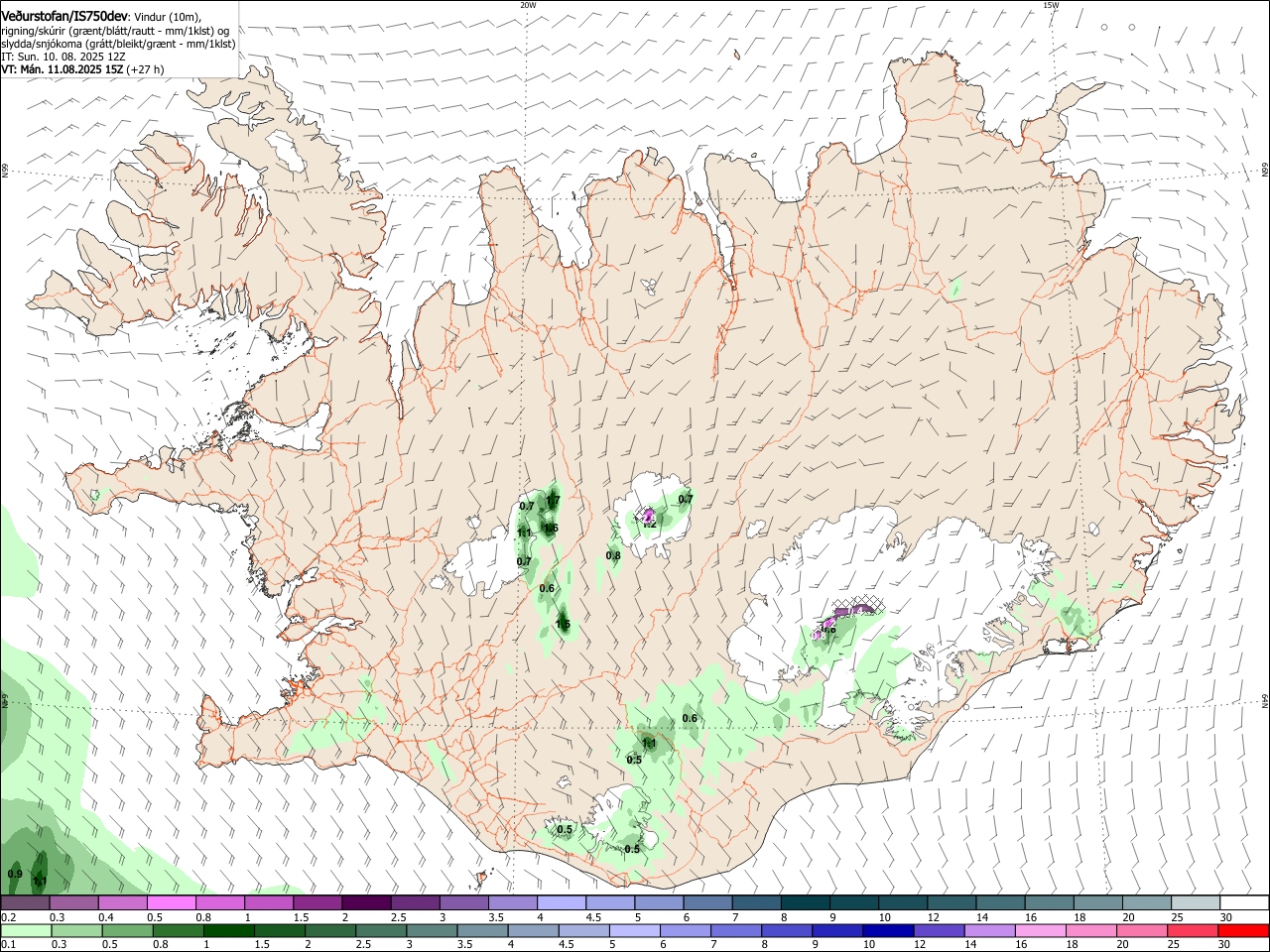The image size is (1270, 952).
Task: Select the light blue 5–6 rain legend swatch
Action: click(635, 931)
